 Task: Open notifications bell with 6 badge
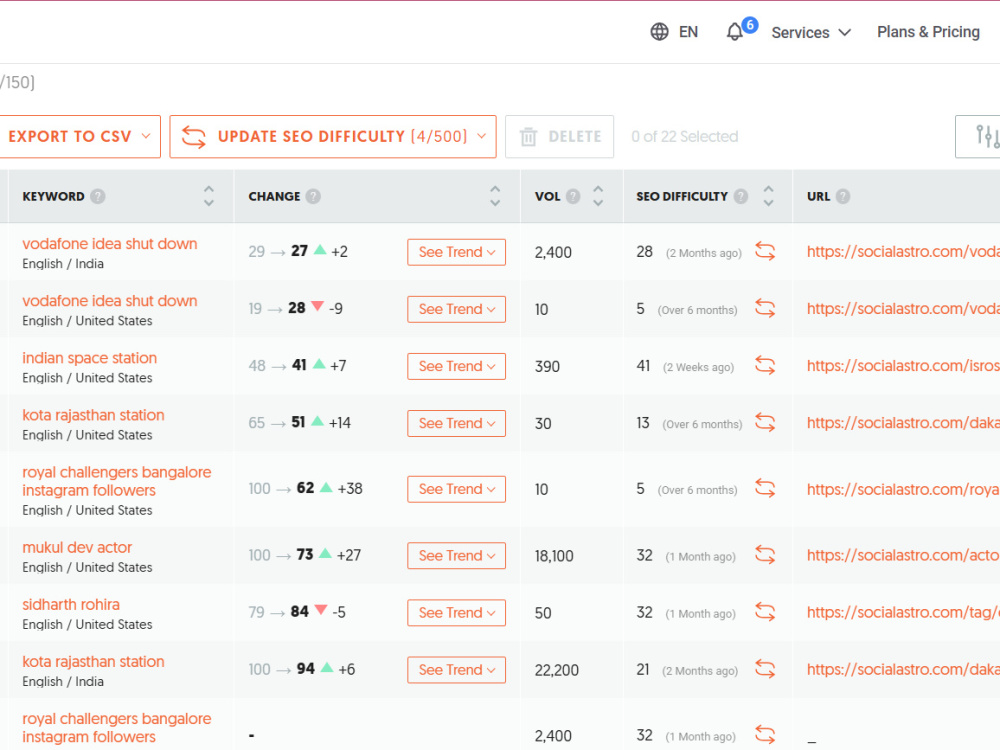740,29
